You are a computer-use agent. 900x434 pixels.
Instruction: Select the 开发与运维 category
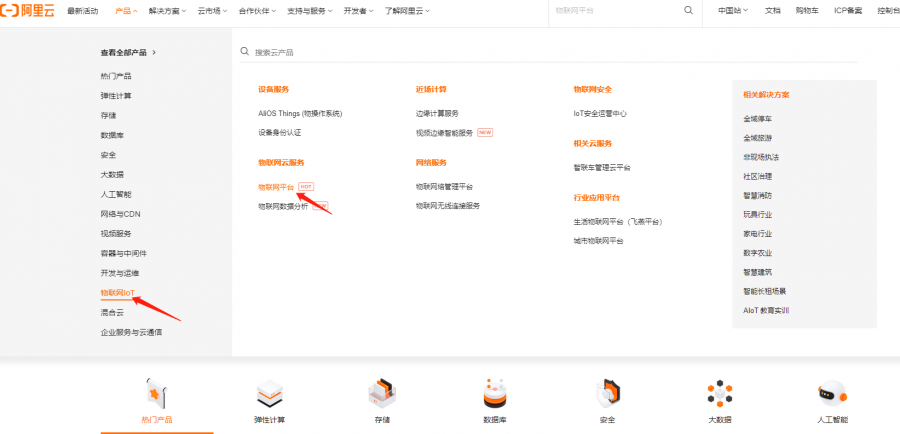[120, 273]
